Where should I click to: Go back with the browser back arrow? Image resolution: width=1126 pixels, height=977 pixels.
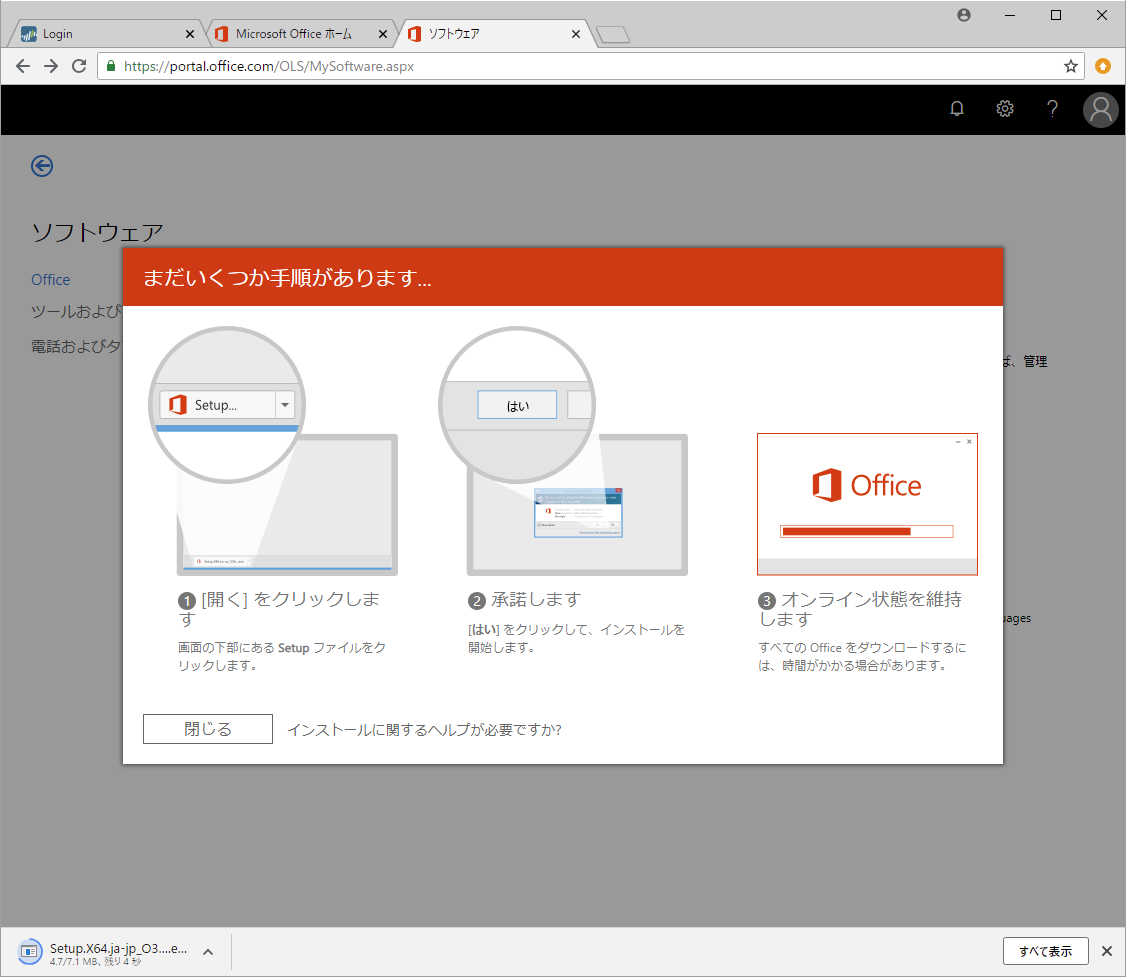(23, 66)
